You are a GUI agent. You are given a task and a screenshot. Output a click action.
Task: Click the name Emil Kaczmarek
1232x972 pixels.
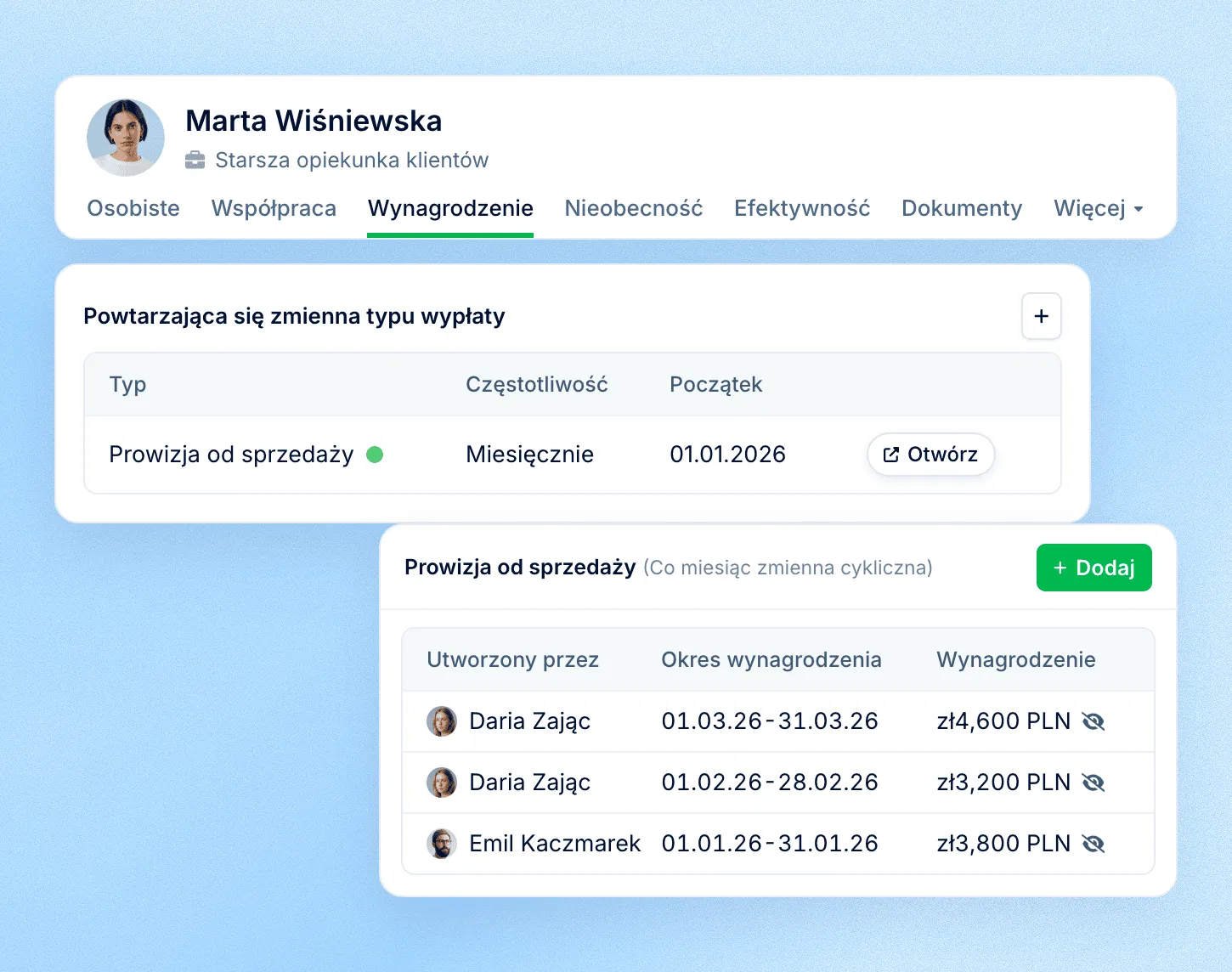(555, 844)
